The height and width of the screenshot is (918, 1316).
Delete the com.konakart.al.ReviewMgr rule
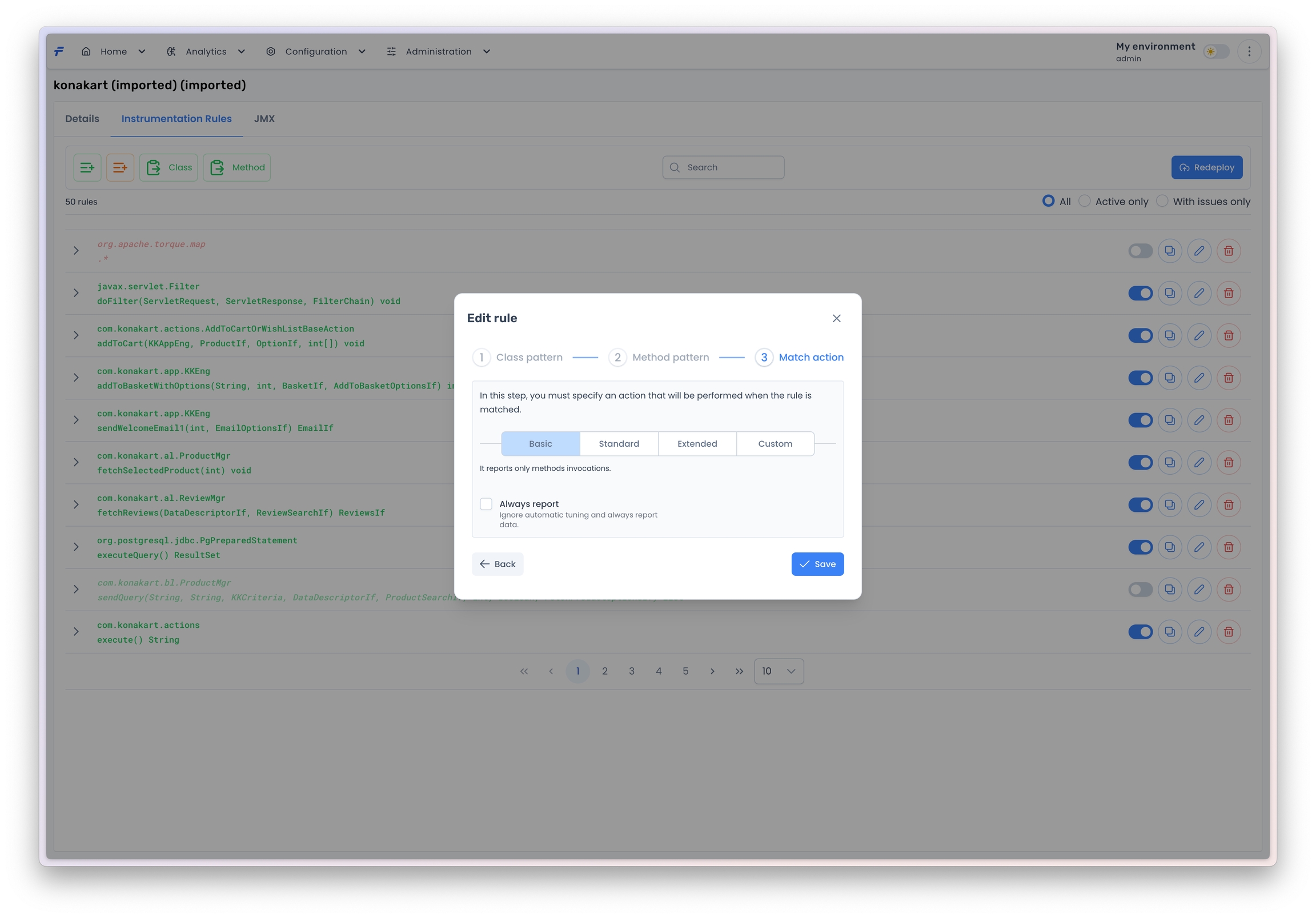click(x=1228, y=504)
